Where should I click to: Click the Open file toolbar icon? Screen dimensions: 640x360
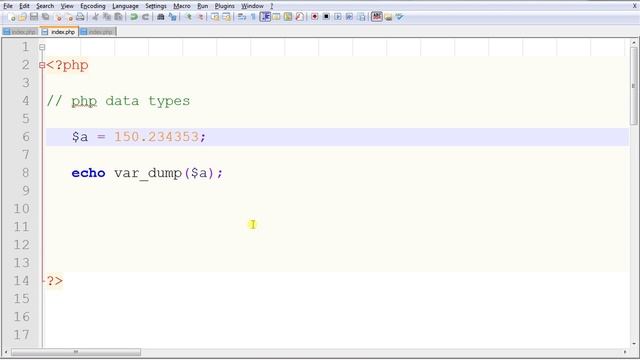point(22,17)
